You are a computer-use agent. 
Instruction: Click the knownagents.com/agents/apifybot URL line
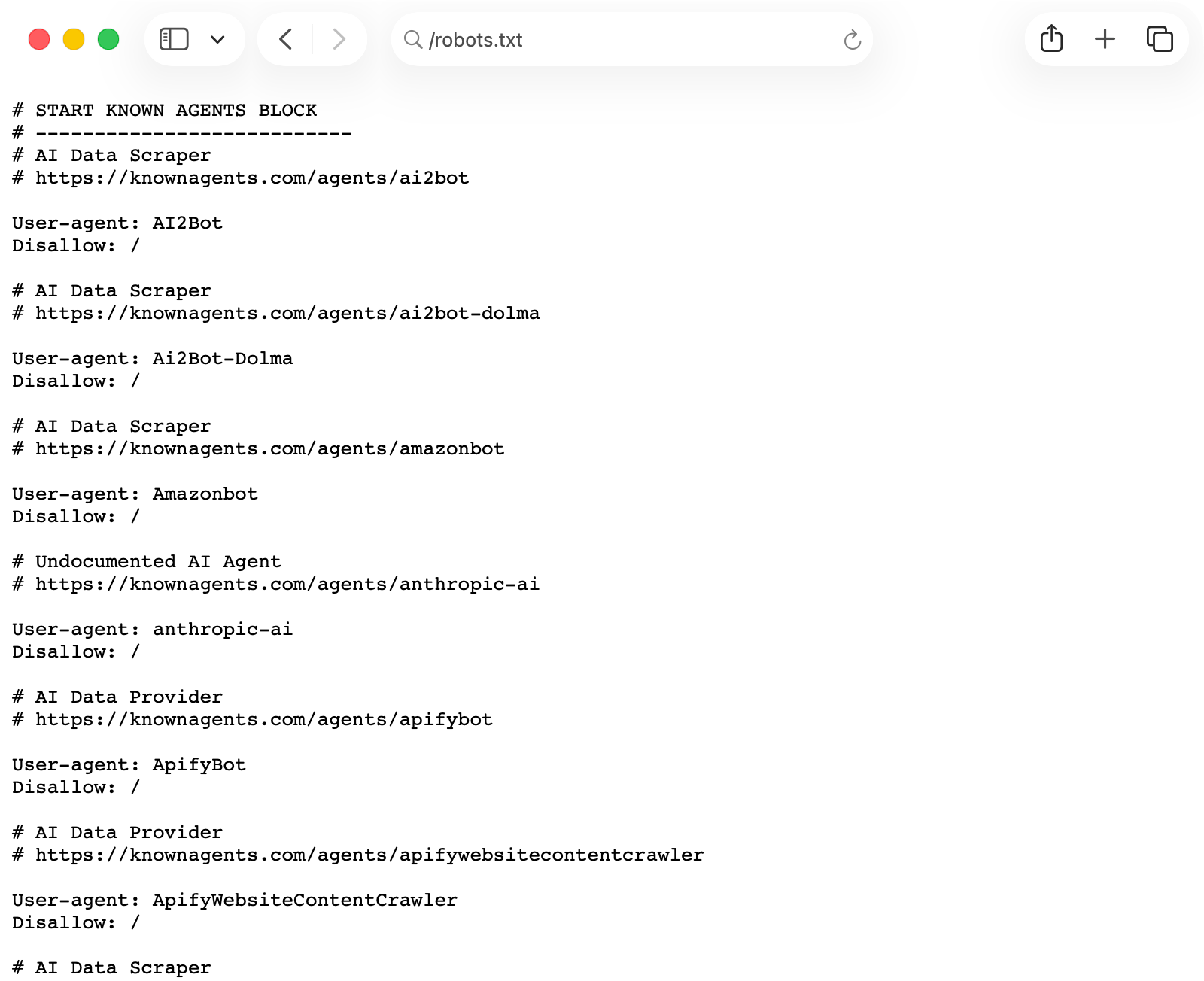[253, 720]
